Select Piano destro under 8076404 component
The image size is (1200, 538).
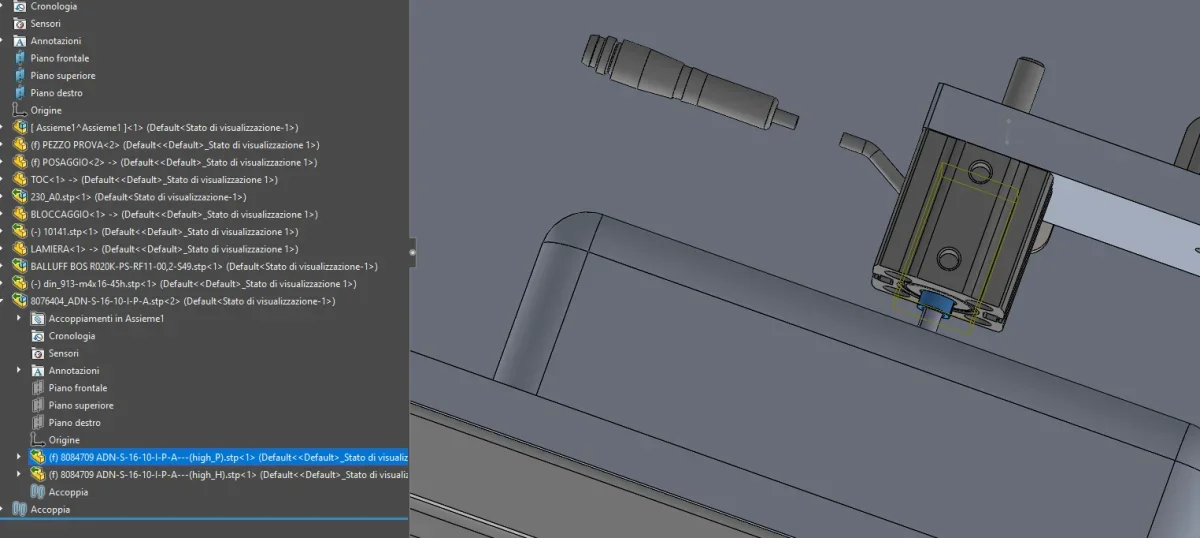click(x=75, y=423)
